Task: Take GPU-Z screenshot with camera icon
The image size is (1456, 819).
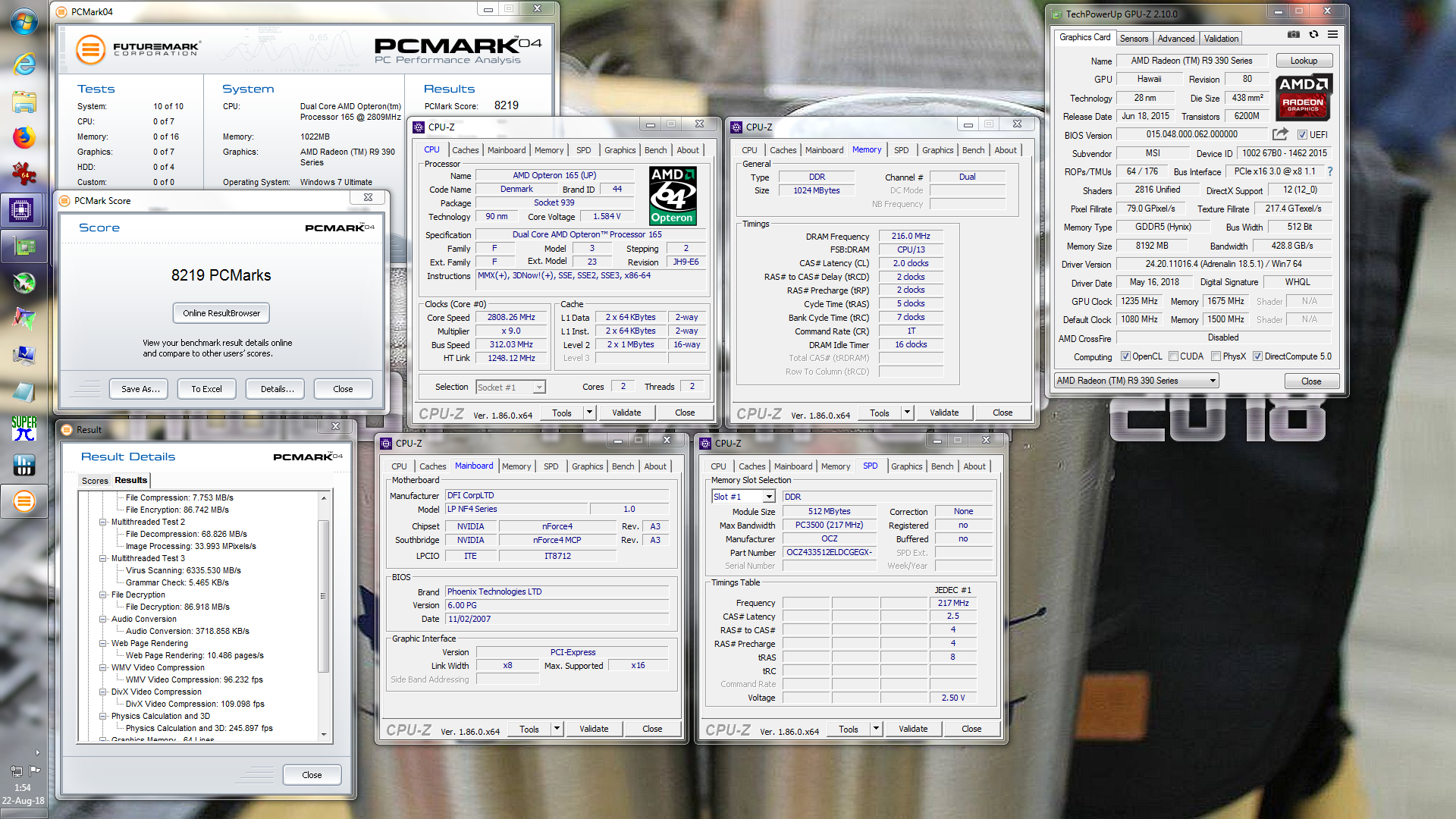Action: tap(1294, 34)
